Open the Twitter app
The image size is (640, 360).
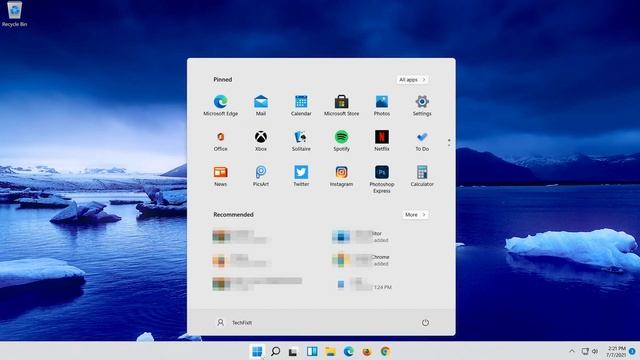(301, 176)
